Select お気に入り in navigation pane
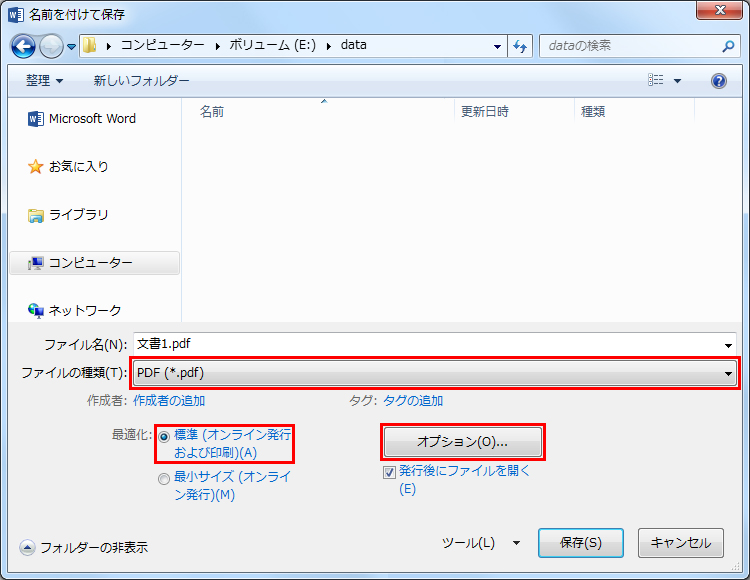Image resolution: width=750 pixels, height=580 pixels. (x=68, y=166)
